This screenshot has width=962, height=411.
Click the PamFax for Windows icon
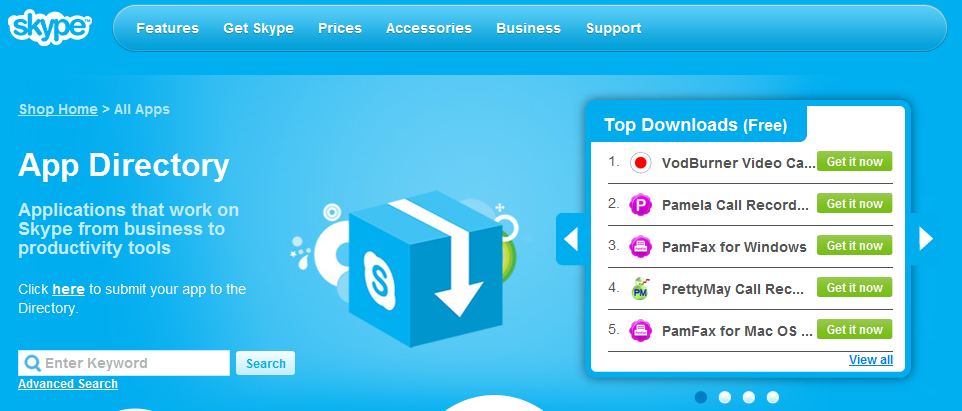[640, 247]
